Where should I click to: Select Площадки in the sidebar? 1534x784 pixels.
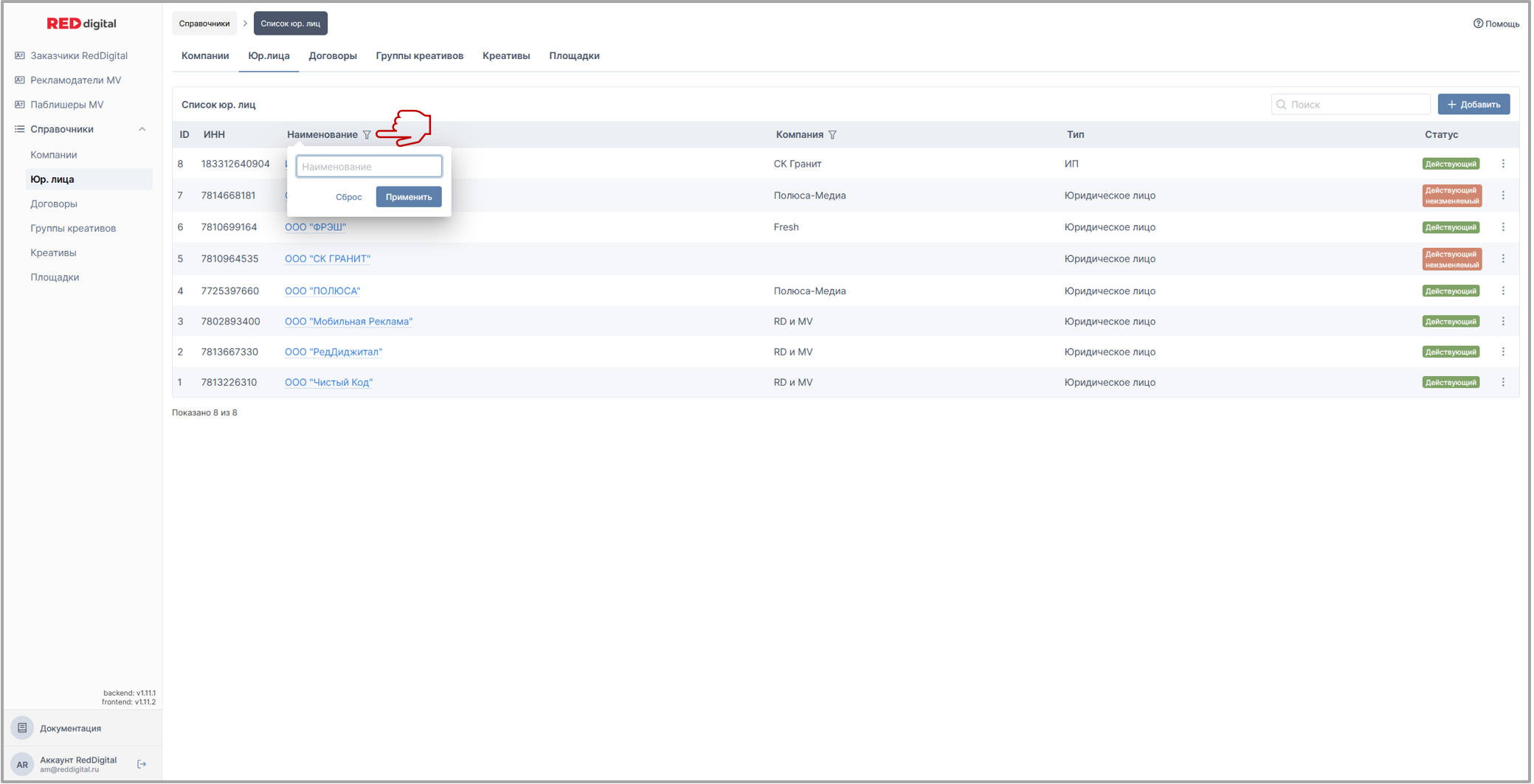tap(55, 277)
